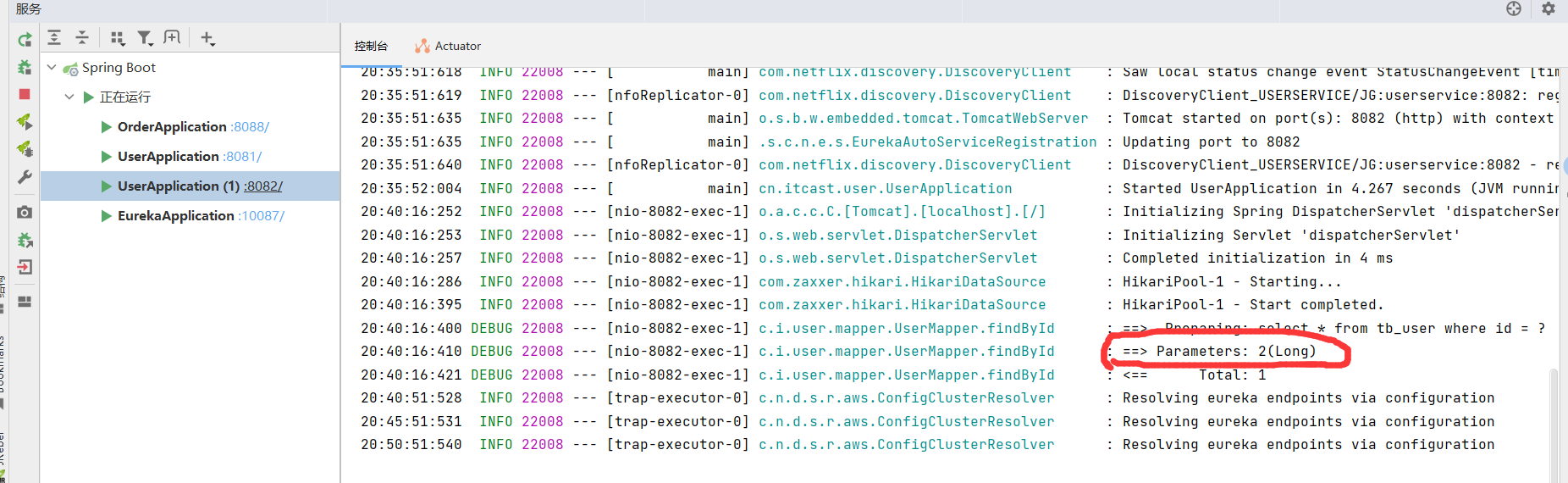This screenshot has width=1568, height=483.
Task: Click 'HikariPool-1 - Start completed.' log message
Action: (1253, 304)
